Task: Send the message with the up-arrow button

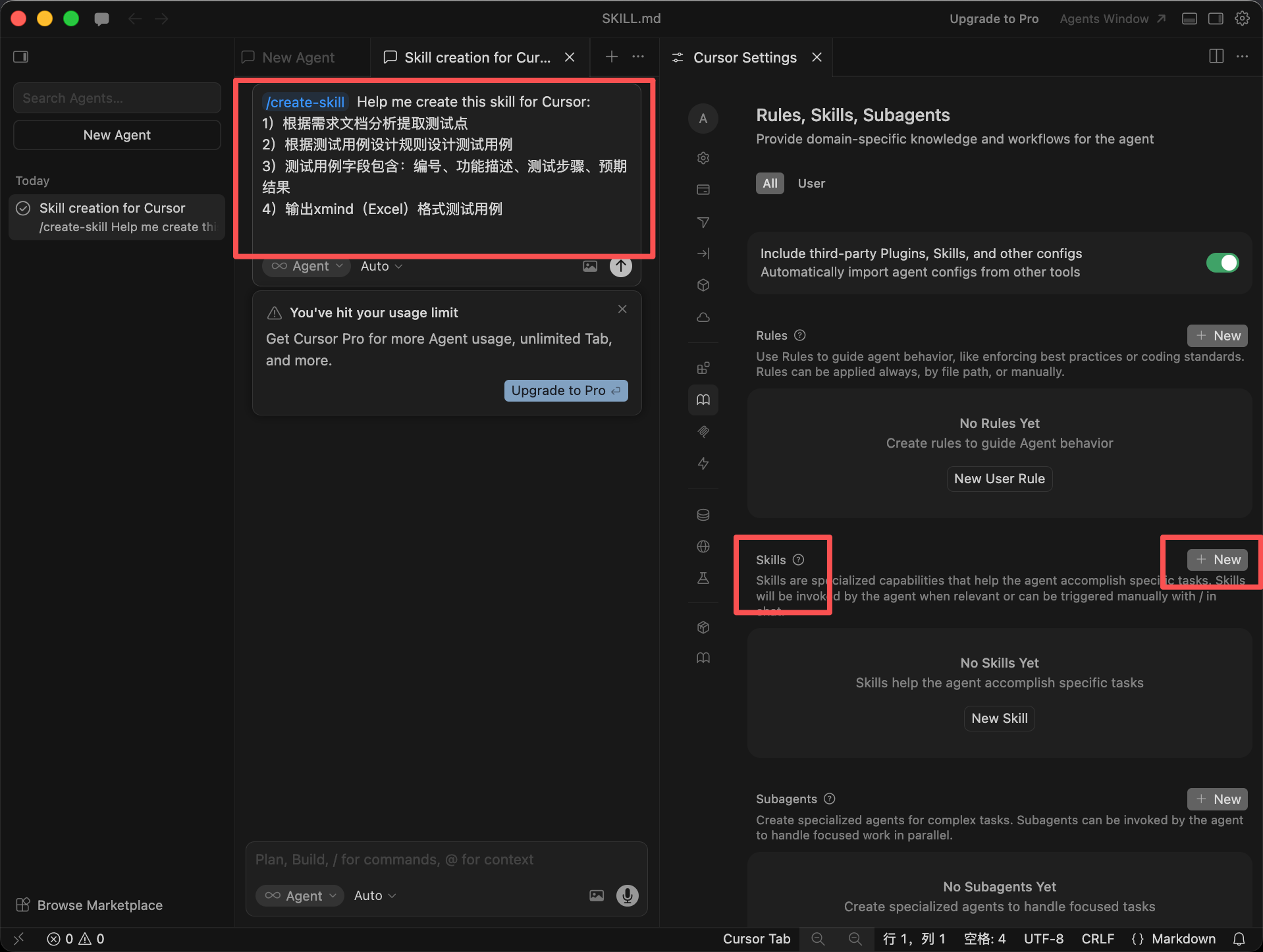Action: [620, 266]
